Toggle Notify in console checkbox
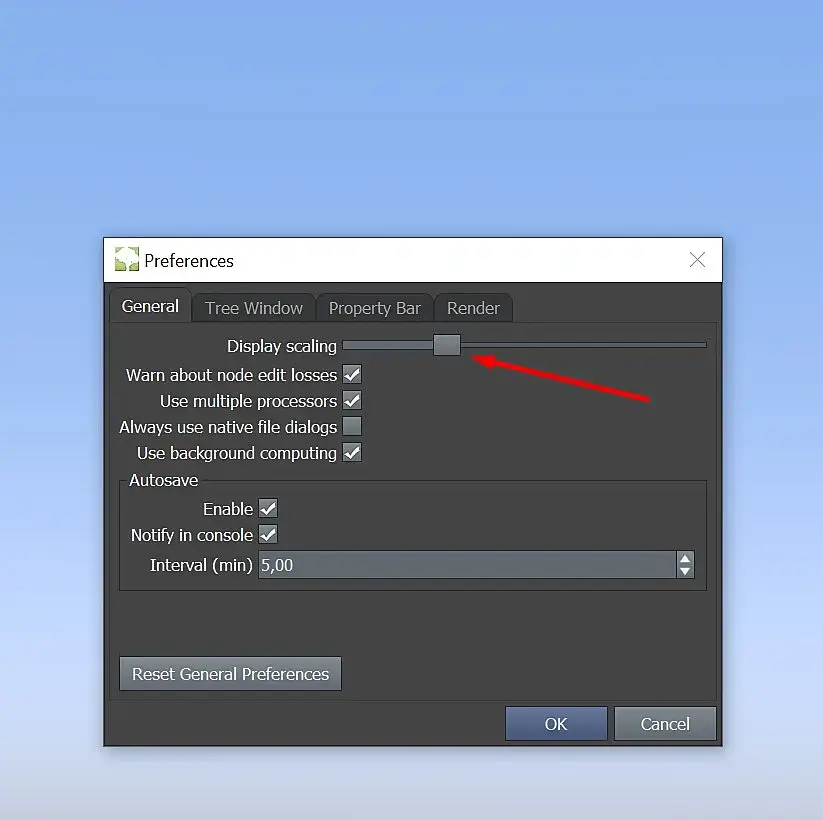The width and height of the screenshot is (823, 820). tap(268, 534)
